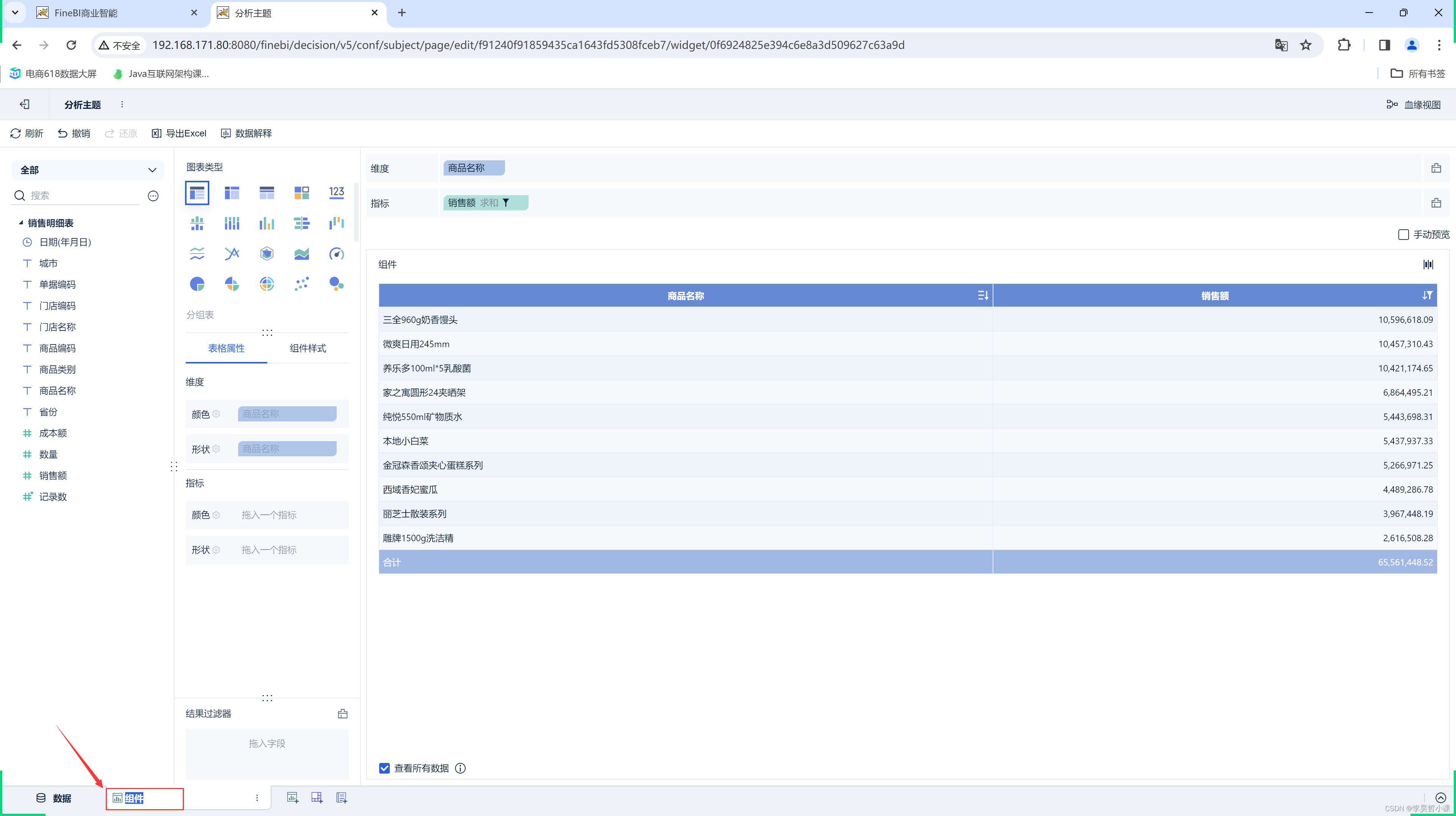Screen dimensions: 1456x816
Task: Click the 拖入字段 filter drop area
Action: (x=267, y=754)
